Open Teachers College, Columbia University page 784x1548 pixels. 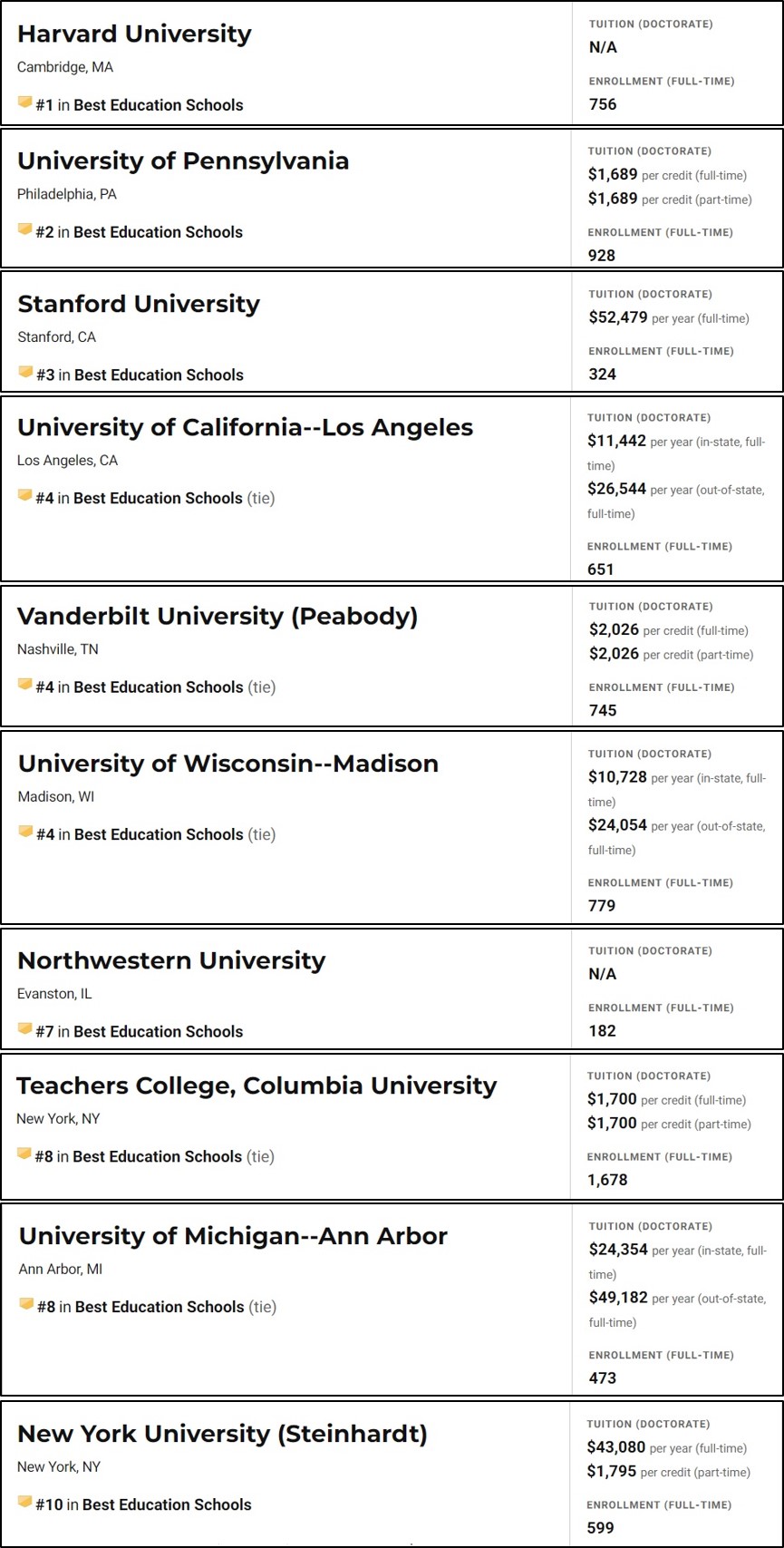256,1086
